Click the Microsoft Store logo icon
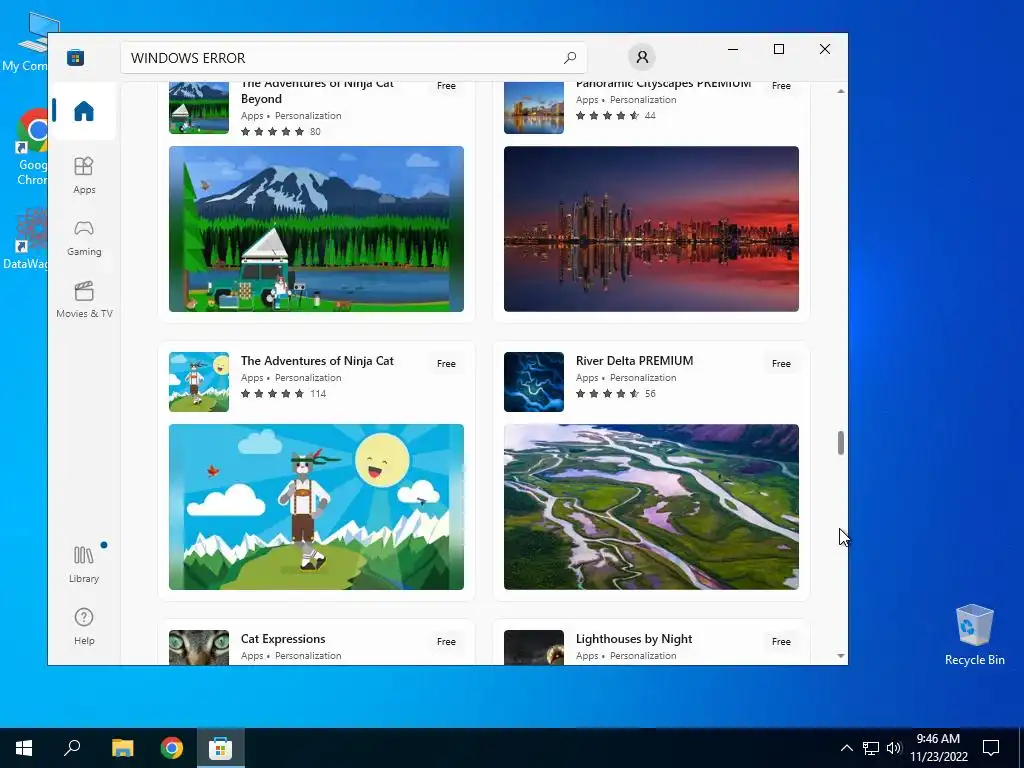1024x768 pixels. tap(75, 57)
